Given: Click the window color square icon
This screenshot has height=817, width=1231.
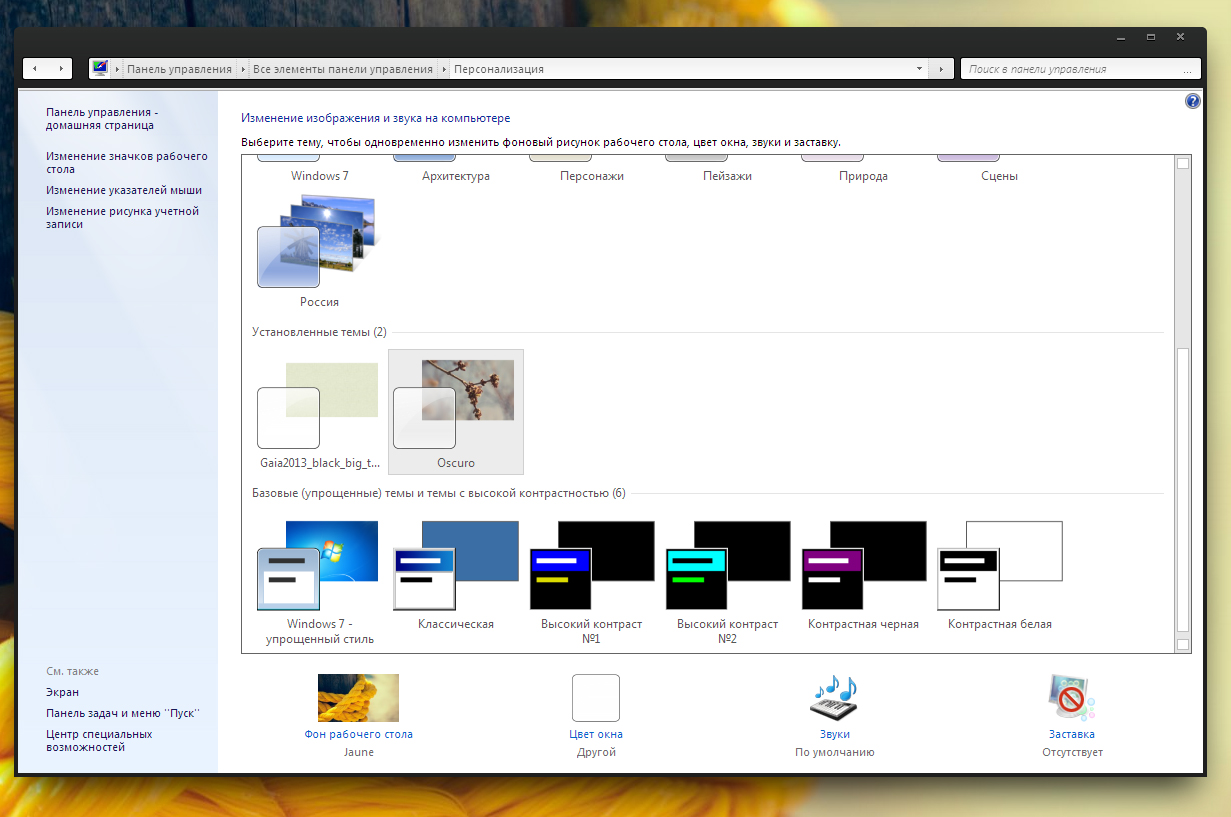Looking at the screenshot, I should point(596,698).
